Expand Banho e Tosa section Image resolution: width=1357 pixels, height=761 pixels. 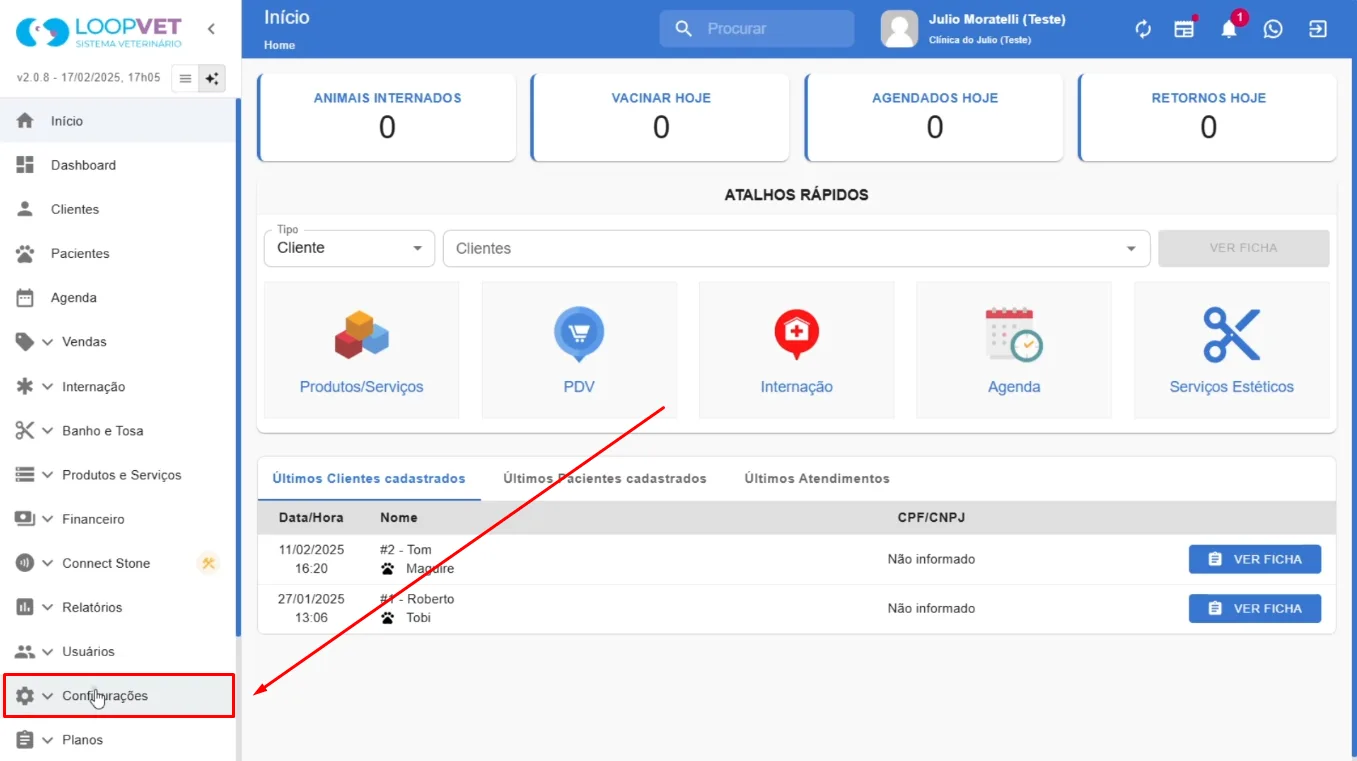click(118, 430)
